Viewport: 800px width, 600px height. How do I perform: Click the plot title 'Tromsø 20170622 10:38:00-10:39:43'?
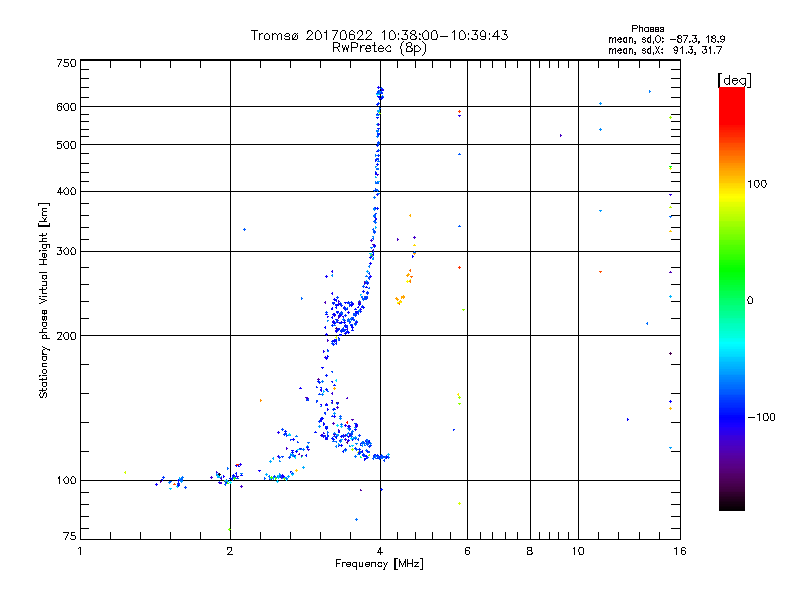pyautogui.click(x=380, y=35)
